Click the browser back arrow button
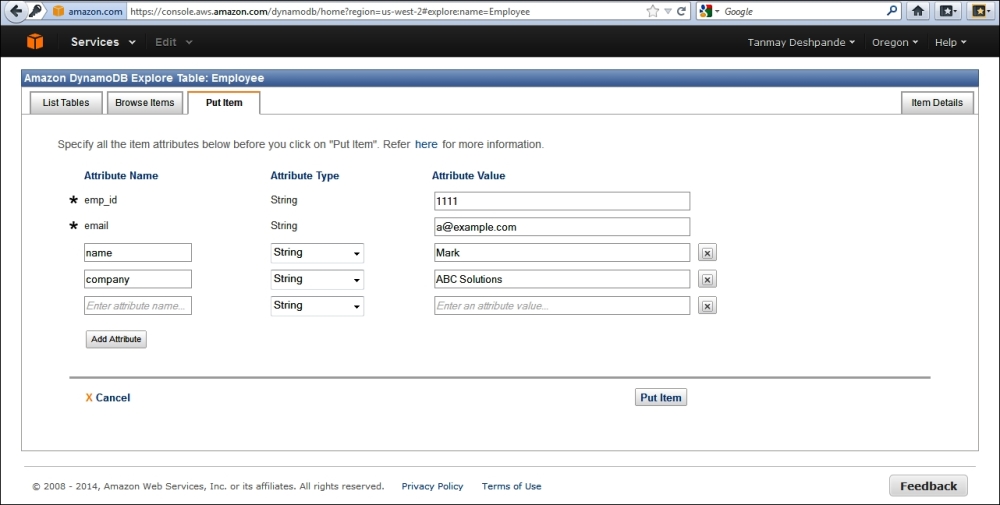This screenshot has width=1000, height=505. coord(15,11)
